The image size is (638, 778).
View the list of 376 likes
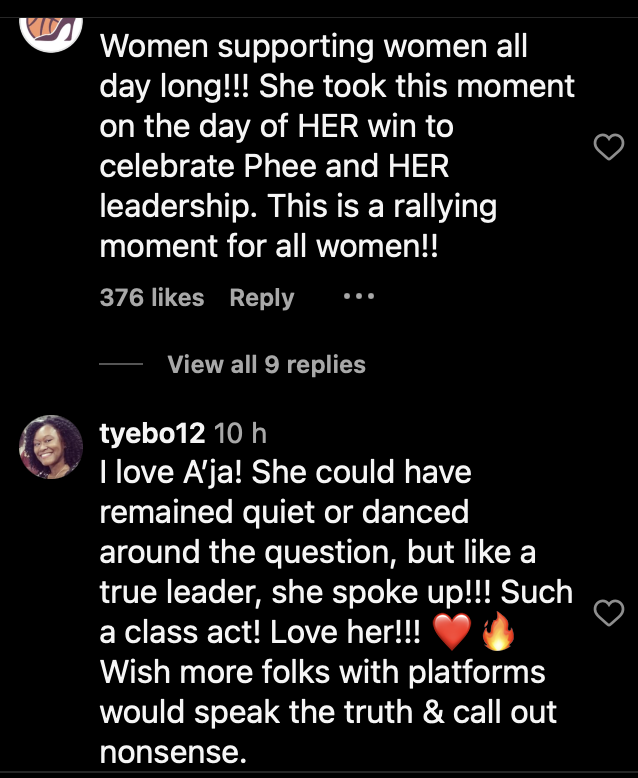(152, 297)
